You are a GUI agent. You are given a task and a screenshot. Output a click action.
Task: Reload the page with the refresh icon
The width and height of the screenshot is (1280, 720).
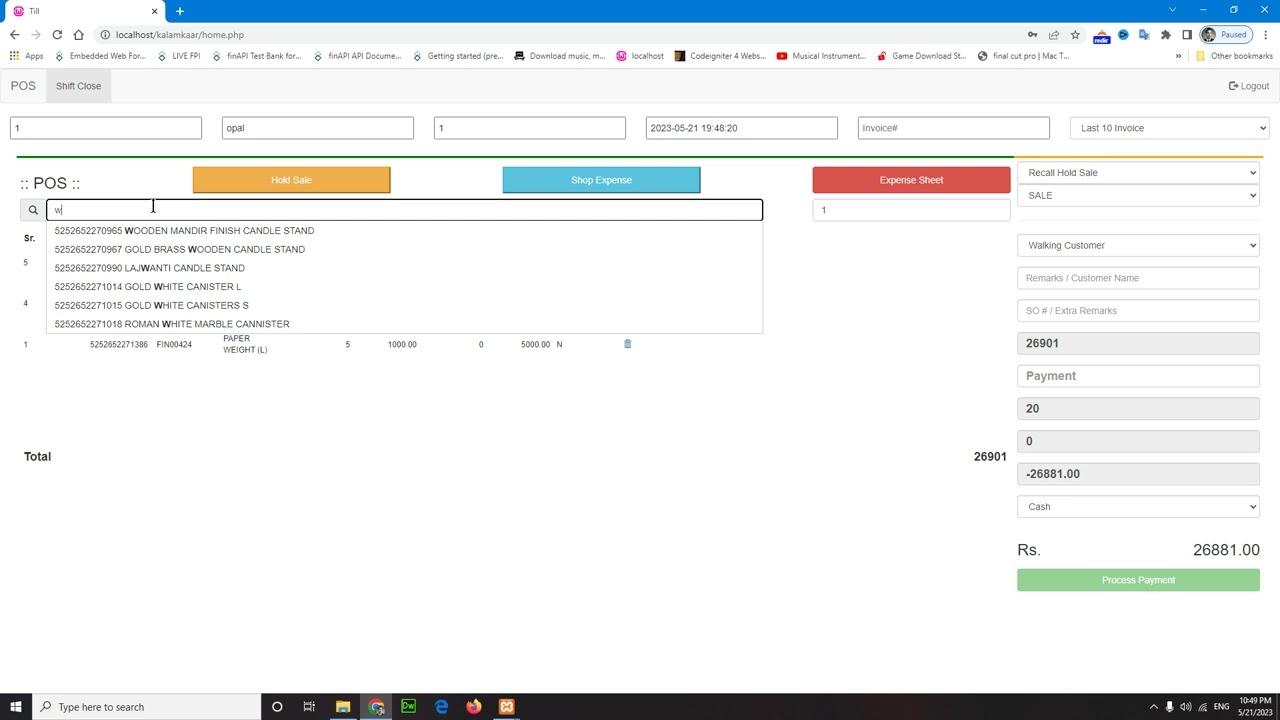point(57,35)
